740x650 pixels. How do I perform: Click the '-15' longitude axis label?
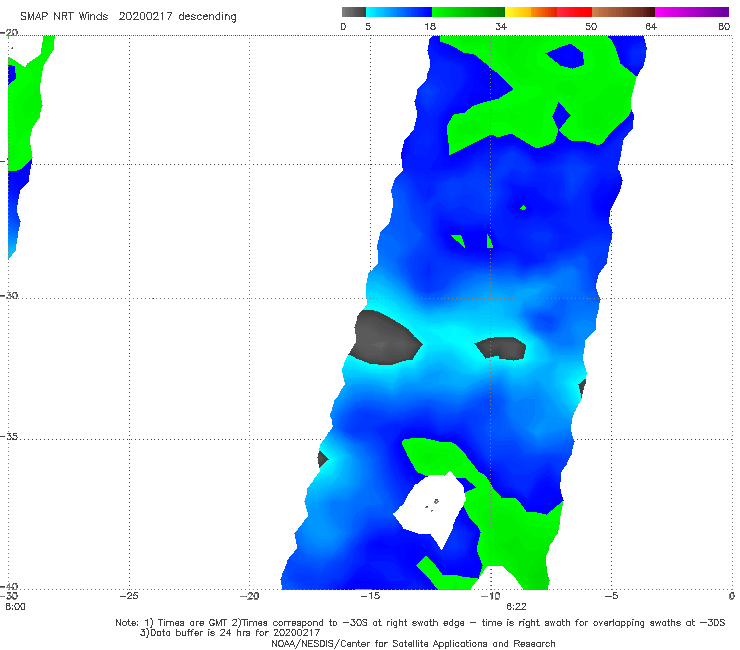pyautogui.click(x=370, y=596)
